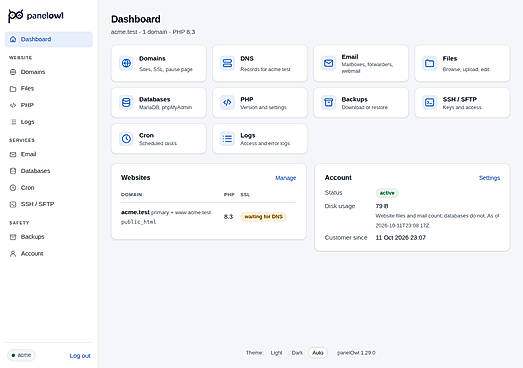This screenshot has height=368, width=523.
Task: Click the terminal icon on SSH / SFTP card
Action: (x=430, y=102)
